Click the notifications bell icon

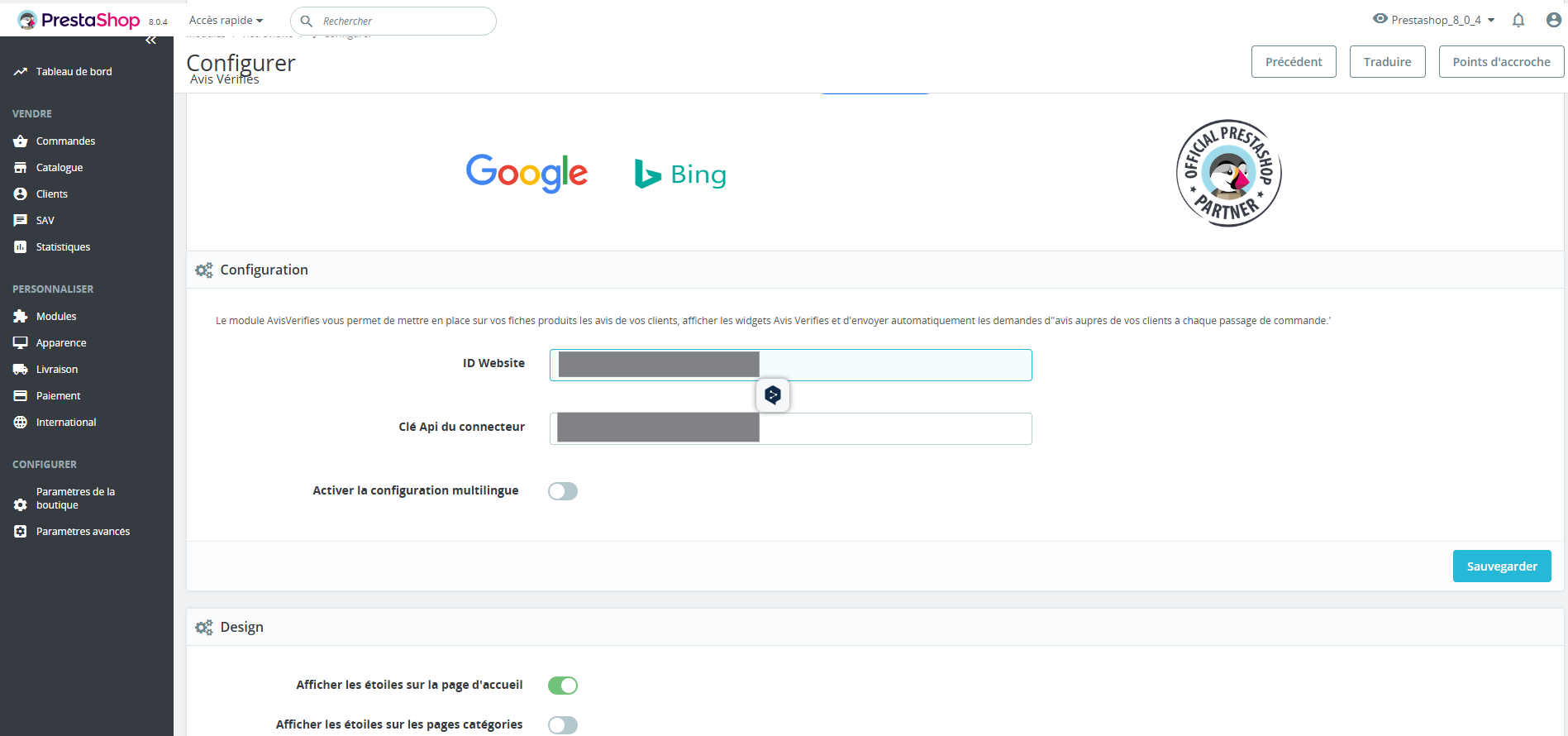pyautogui.click(x=1518, y=21)
